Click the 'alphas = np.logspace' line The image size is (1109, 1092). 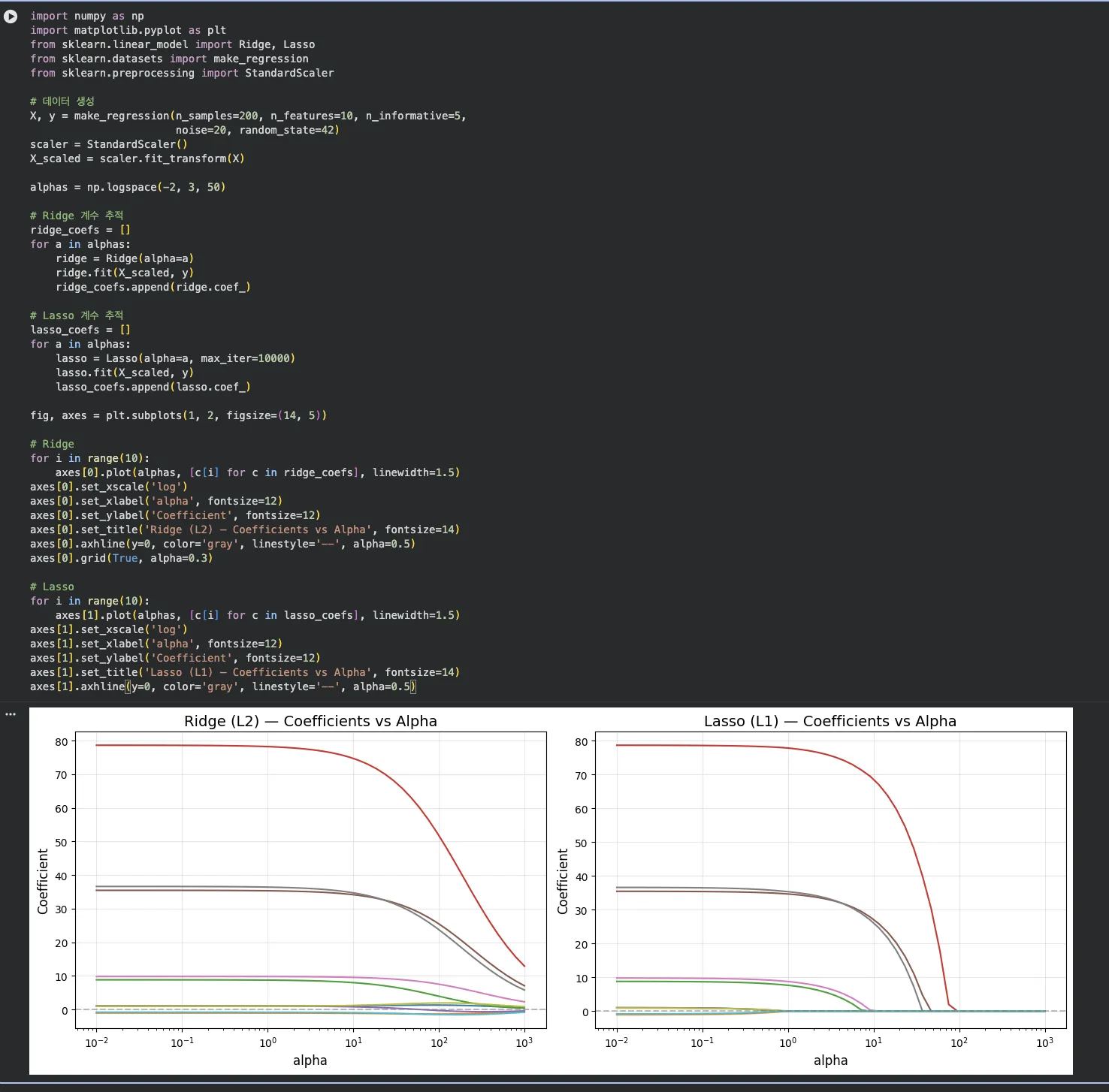point(128,187)
